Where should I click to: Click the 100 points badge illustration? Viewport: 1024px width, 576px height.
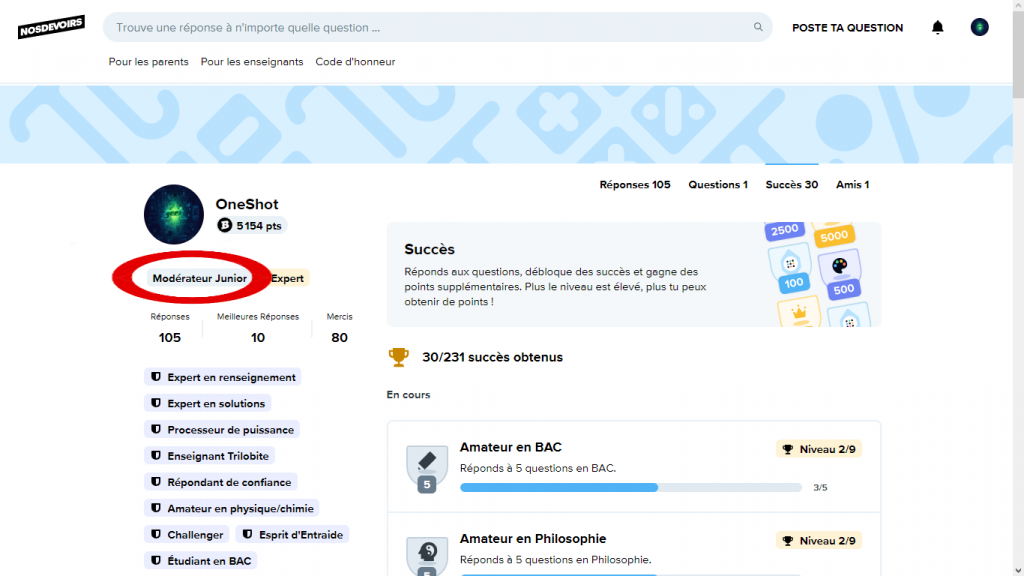[x=791, y=270]
